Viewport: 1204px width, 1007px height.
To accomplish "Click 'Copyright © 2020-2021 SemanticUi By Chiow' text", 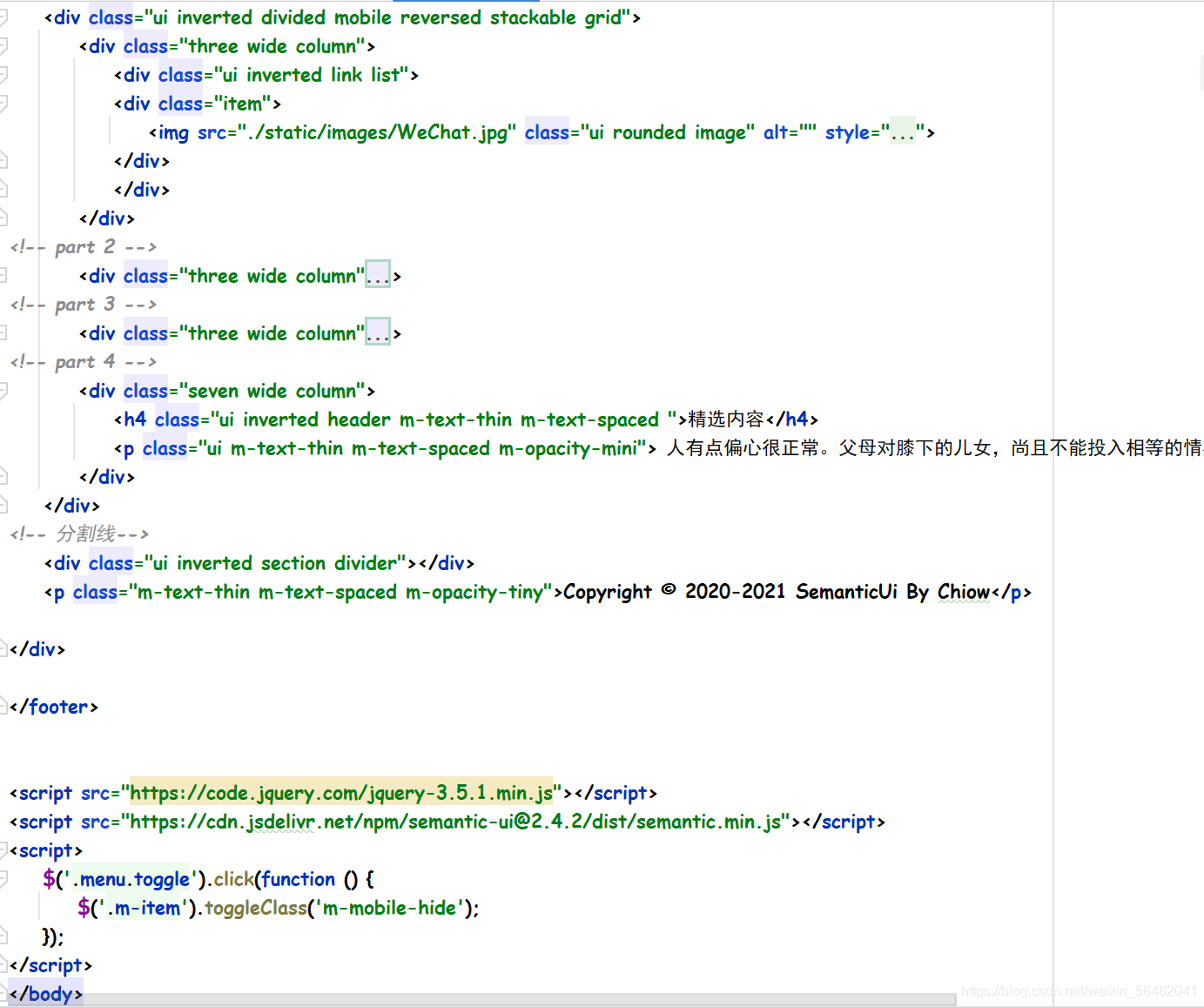I will pyautogui.click(x=777, y=592).
